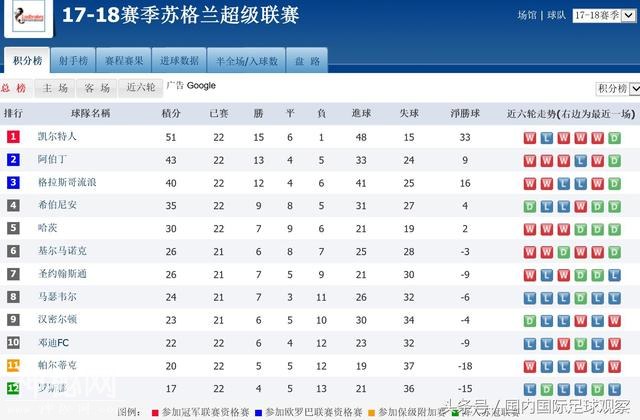Click rank 12 green badge icon
This screenshot has height=420, width=640.
pyautogui.click(x=13, y=389)
